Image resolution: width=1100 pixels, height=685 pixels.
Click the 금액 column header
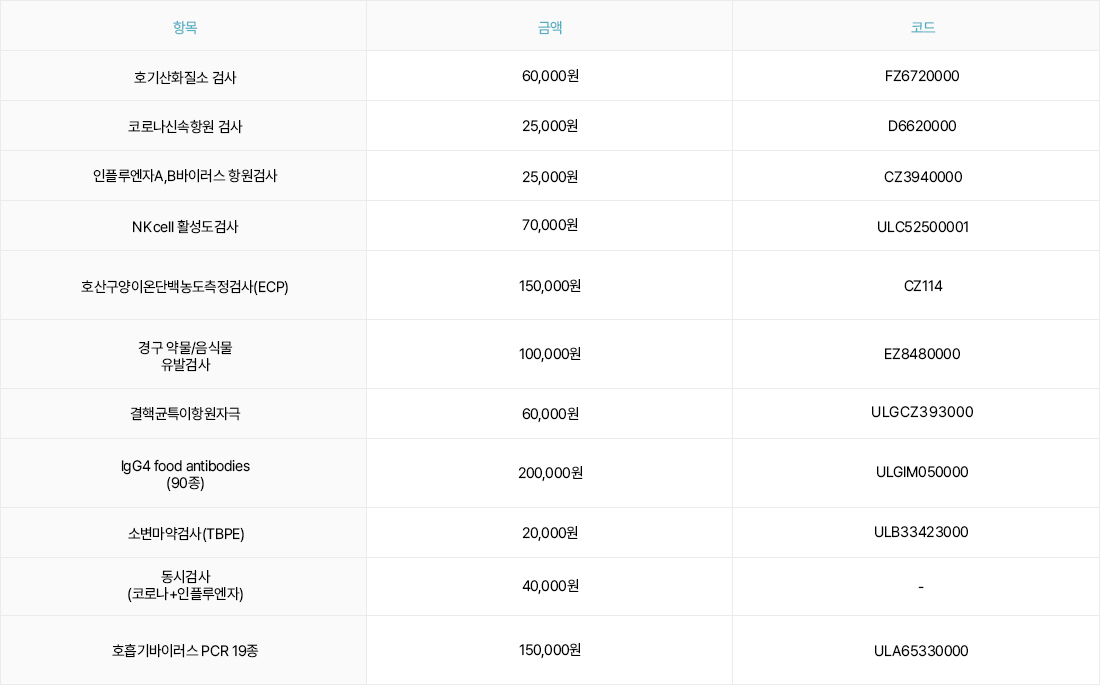click(550, 27)
